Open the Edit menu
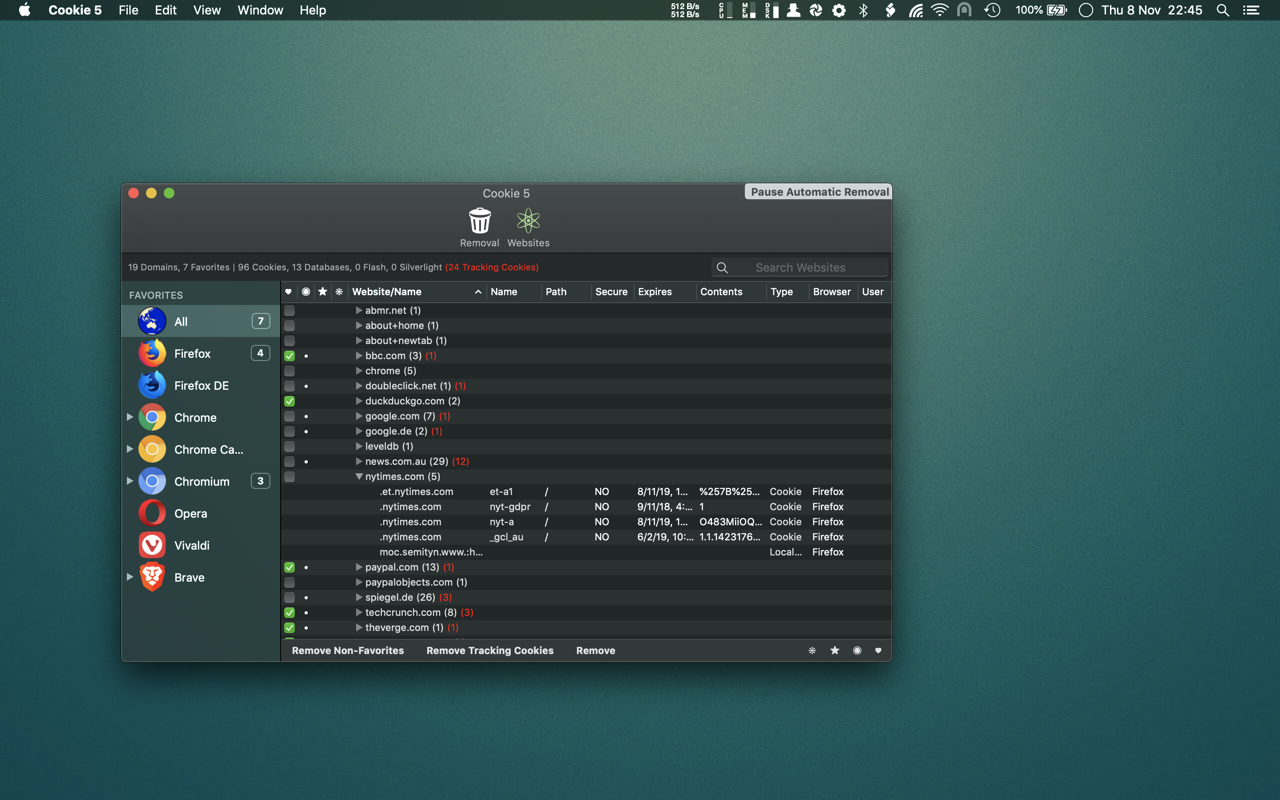Viewport: 1280px width, 800px height. pyautogui.click(x=165, y=10)
